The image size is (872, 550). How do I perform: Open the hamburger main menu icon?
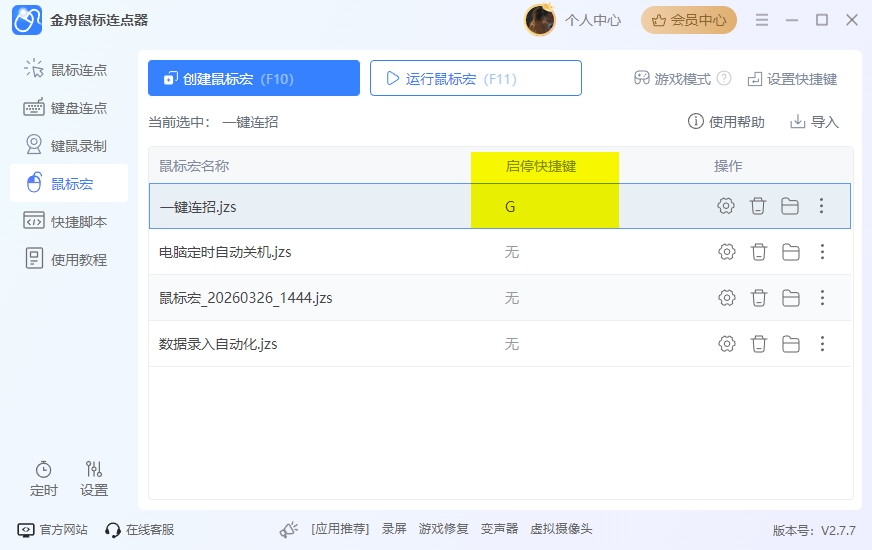[x=762, y=21]
